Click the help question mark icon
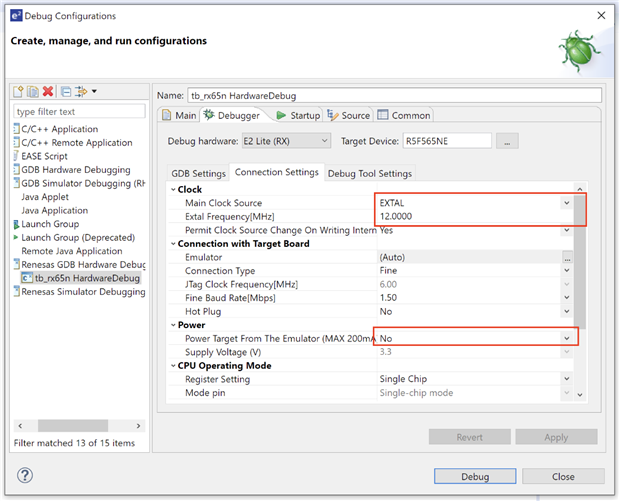 click(26, 476)
